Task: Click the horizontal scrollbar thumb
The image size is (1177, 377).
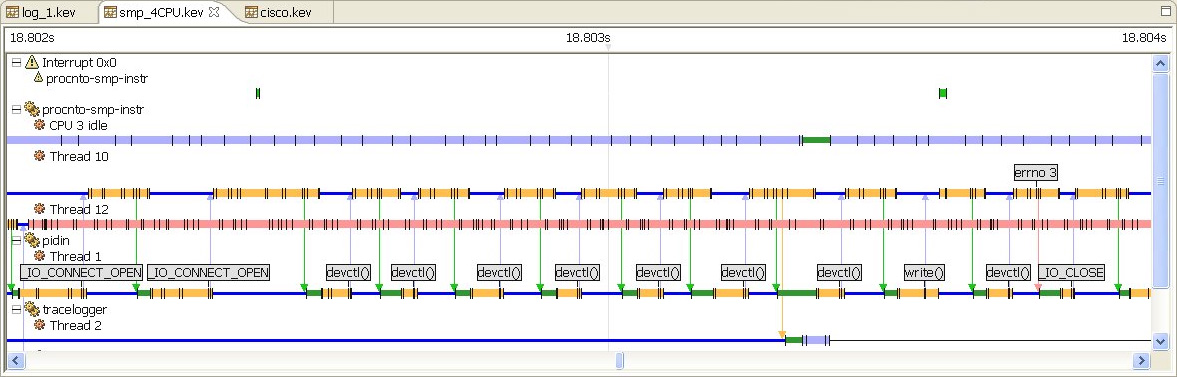Action: click(619, 360)
